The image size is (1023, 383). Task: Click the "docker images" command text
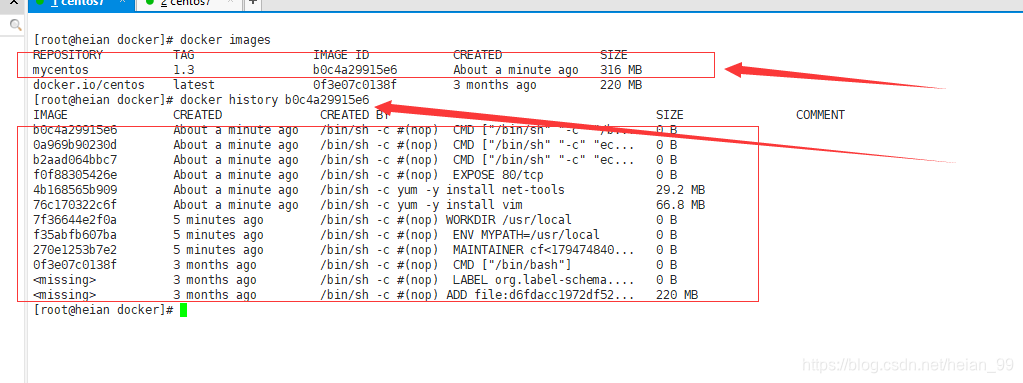tap(225, 40)
